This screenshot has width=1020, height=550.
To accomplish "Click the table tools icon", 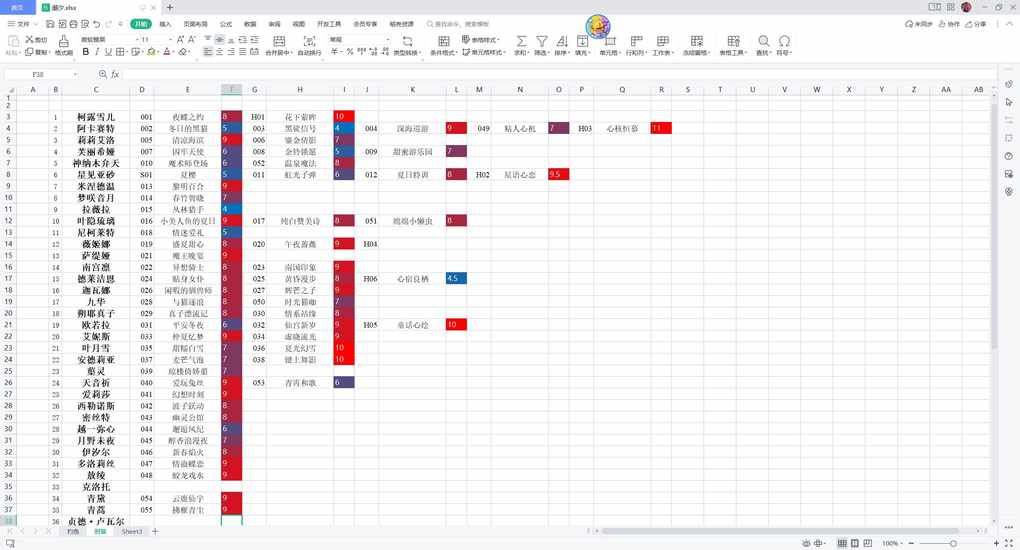I will [x=733, y=41].
